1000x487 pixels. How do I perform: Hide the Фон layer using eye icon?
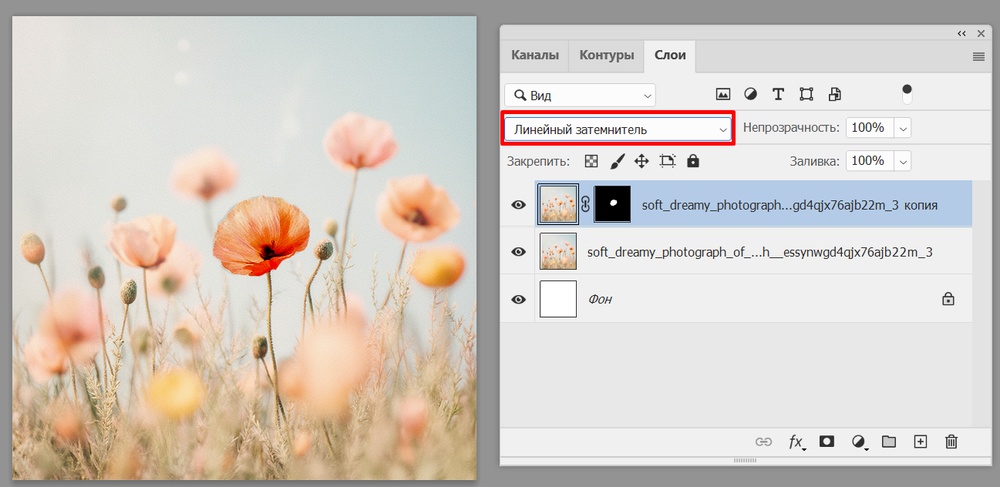(518, 299)
